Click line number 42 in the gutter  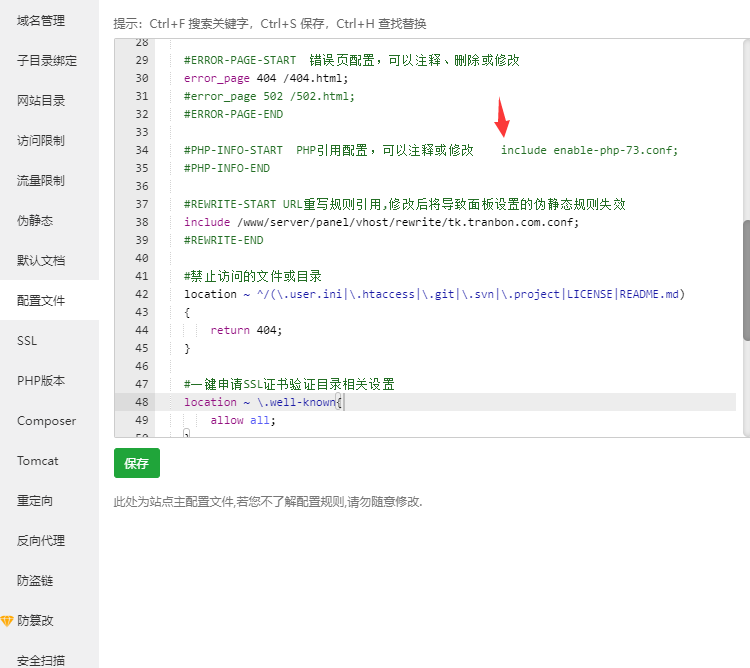(x=142, y=294)
